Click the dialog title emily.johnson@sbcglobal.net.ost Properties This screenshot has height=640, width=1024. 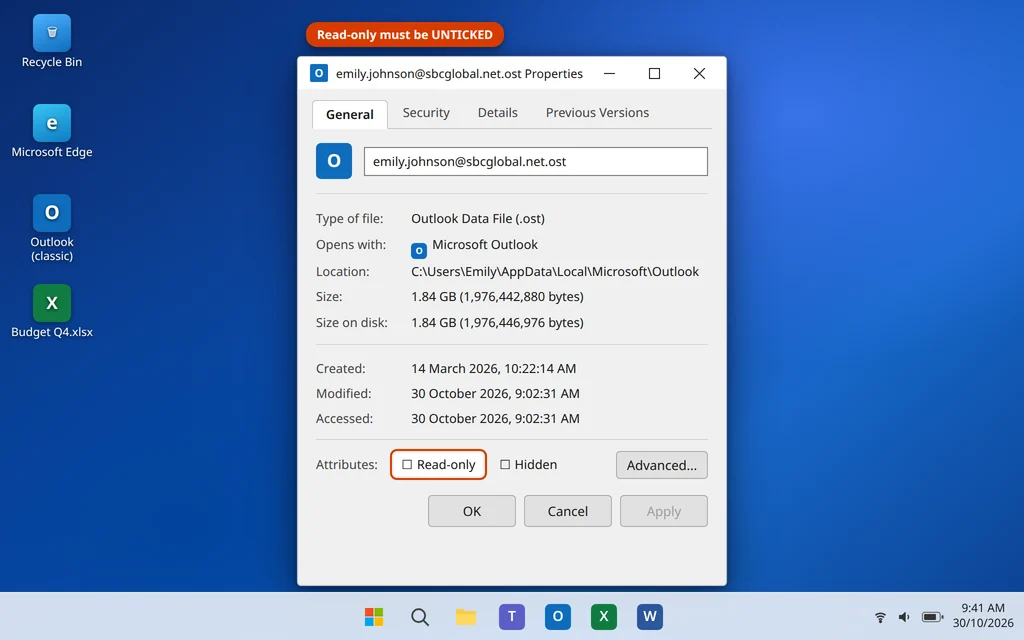[x=459, y=74]
